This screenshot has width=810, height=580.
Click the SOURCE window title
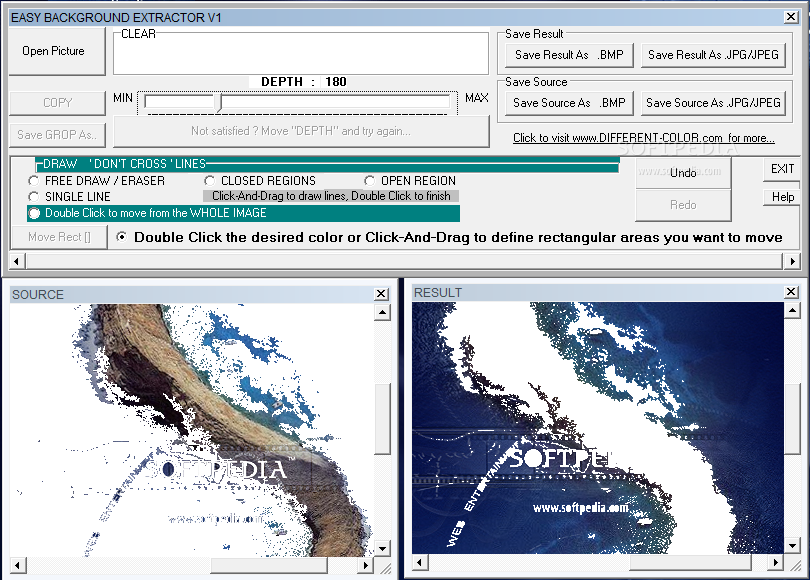38,294
